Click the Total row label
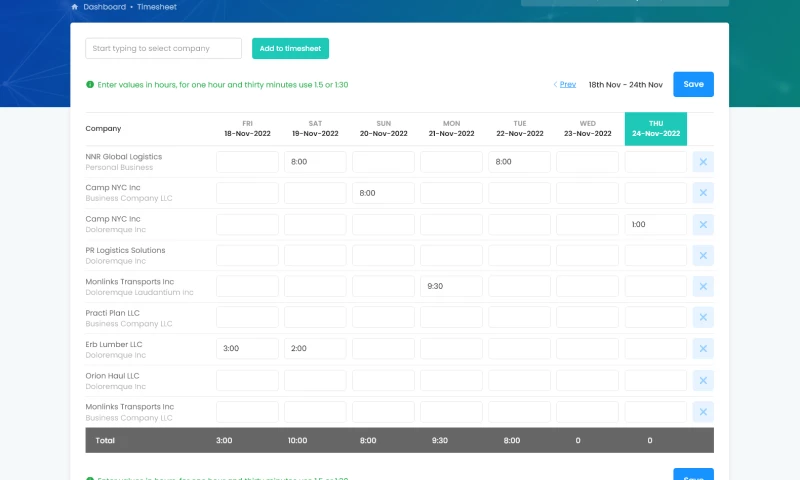Screen dimensions: 800x480 tap(105, 441)
